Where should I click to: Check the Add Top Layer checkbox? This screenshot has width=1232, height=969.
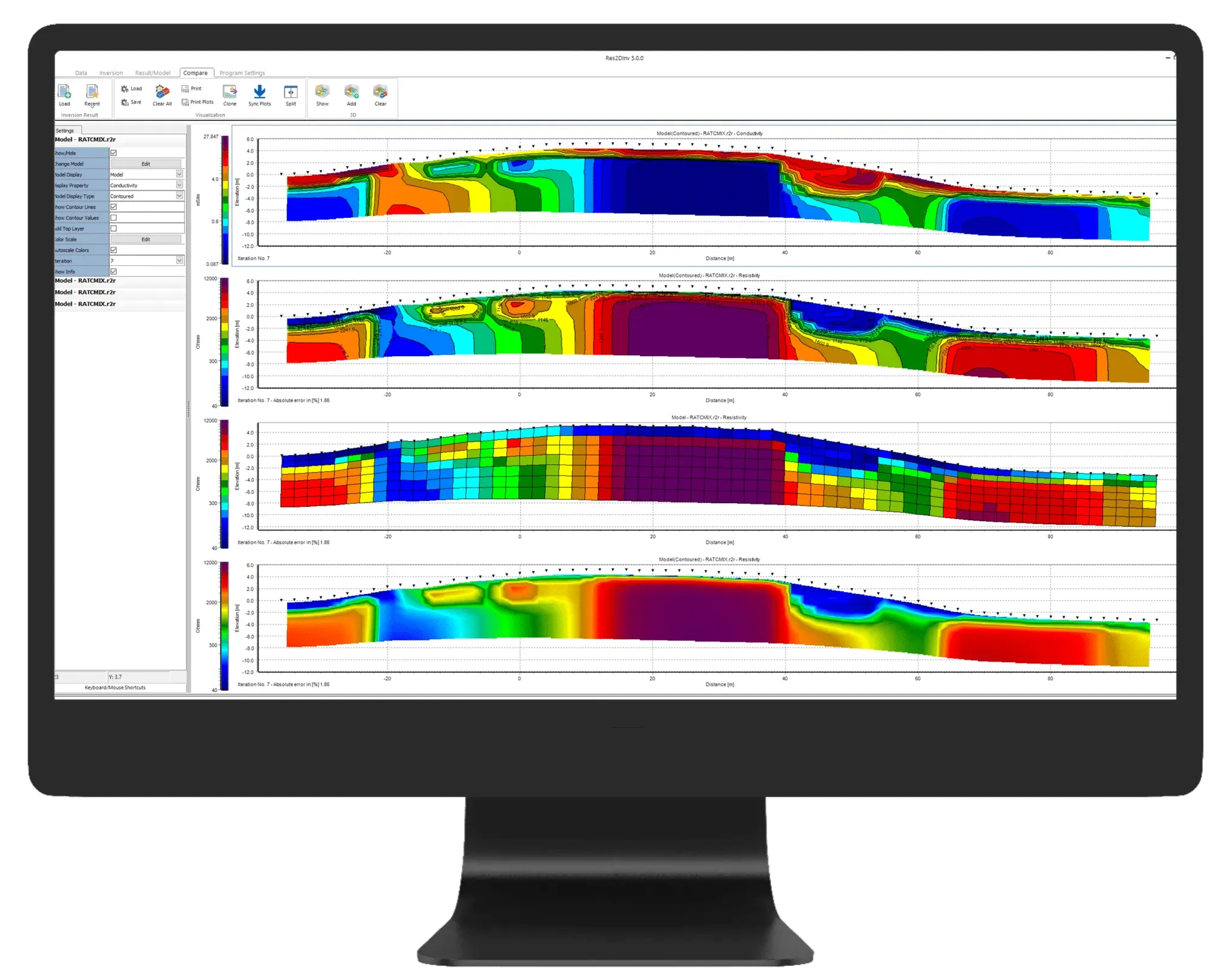[x=114, y=229]
